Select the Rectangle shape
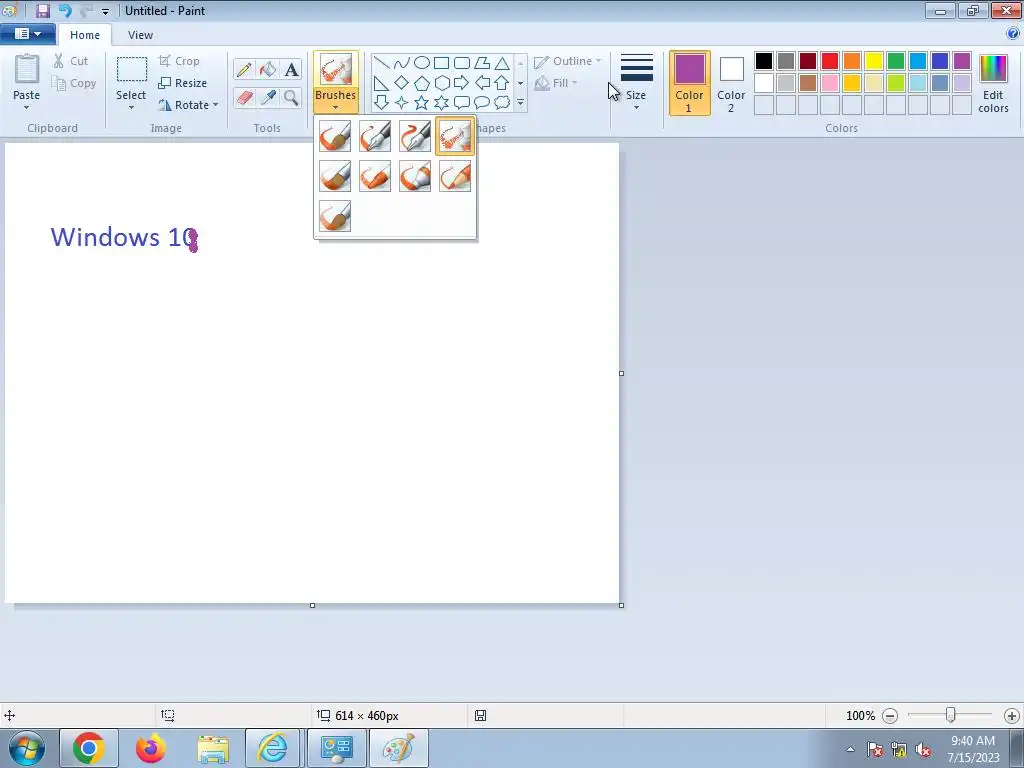Image resolution: width=1024 pixels, height=768 pixels. coord(441,63)
